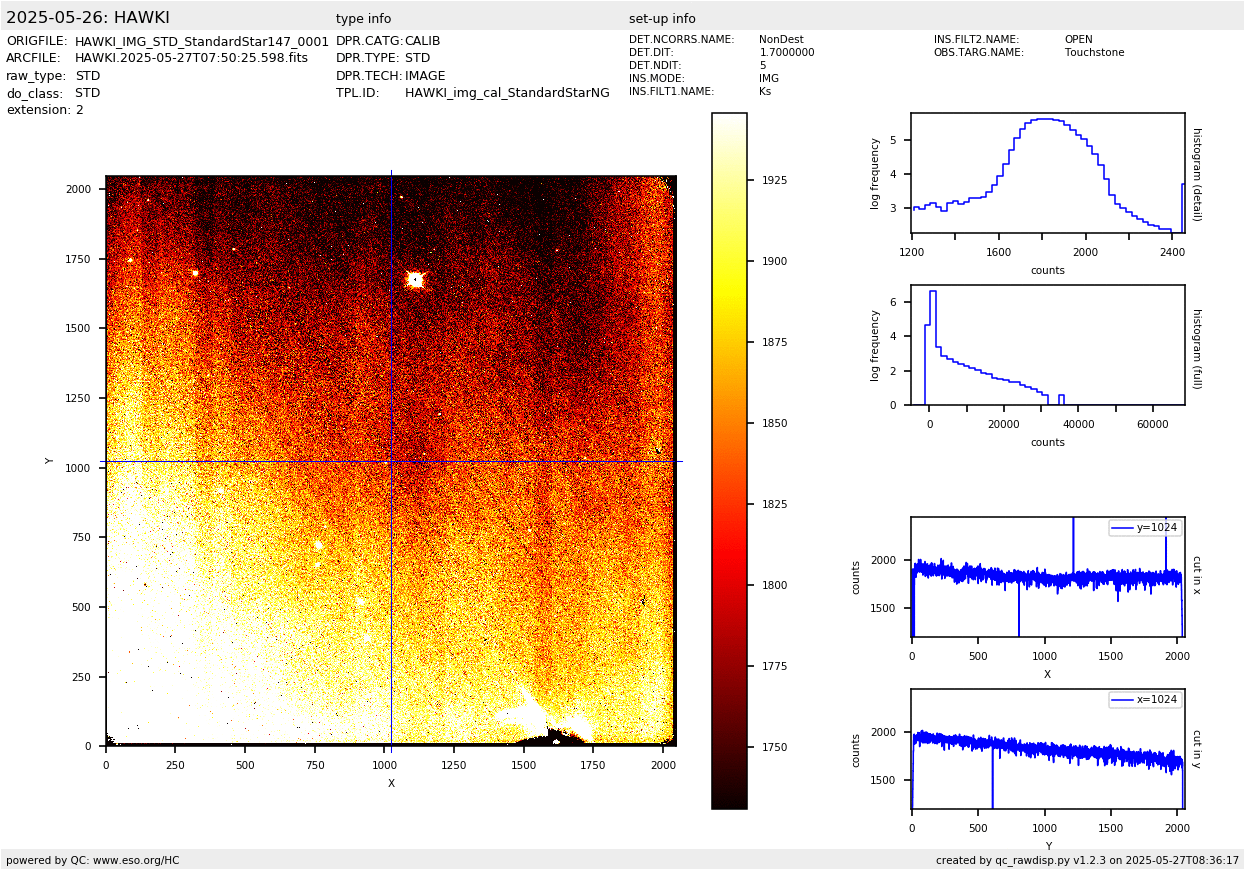
Task: Click the x=1024 legend entry
Action: [1145, 700]
